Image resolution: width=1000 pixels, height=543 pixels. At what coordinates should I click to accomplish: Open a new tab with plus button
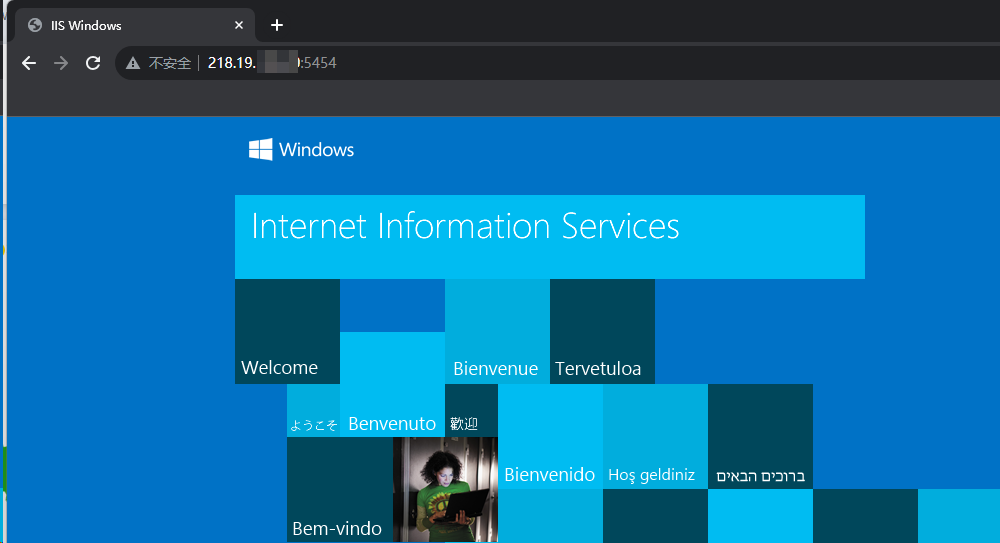(277, 25)
